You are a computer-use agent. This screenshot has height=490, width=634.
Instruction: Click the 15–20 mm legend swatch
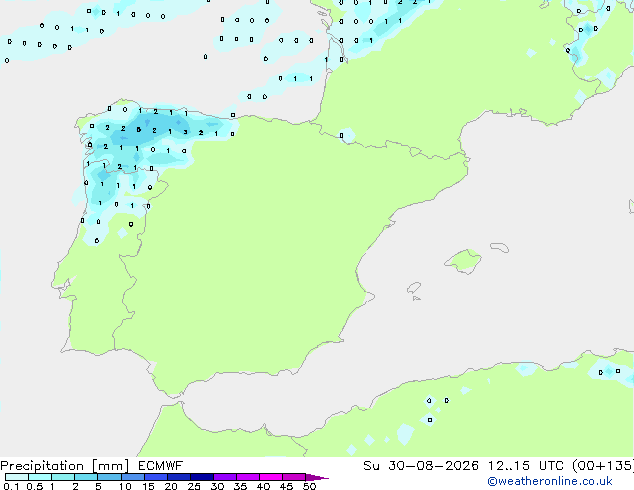click(155, 477)
